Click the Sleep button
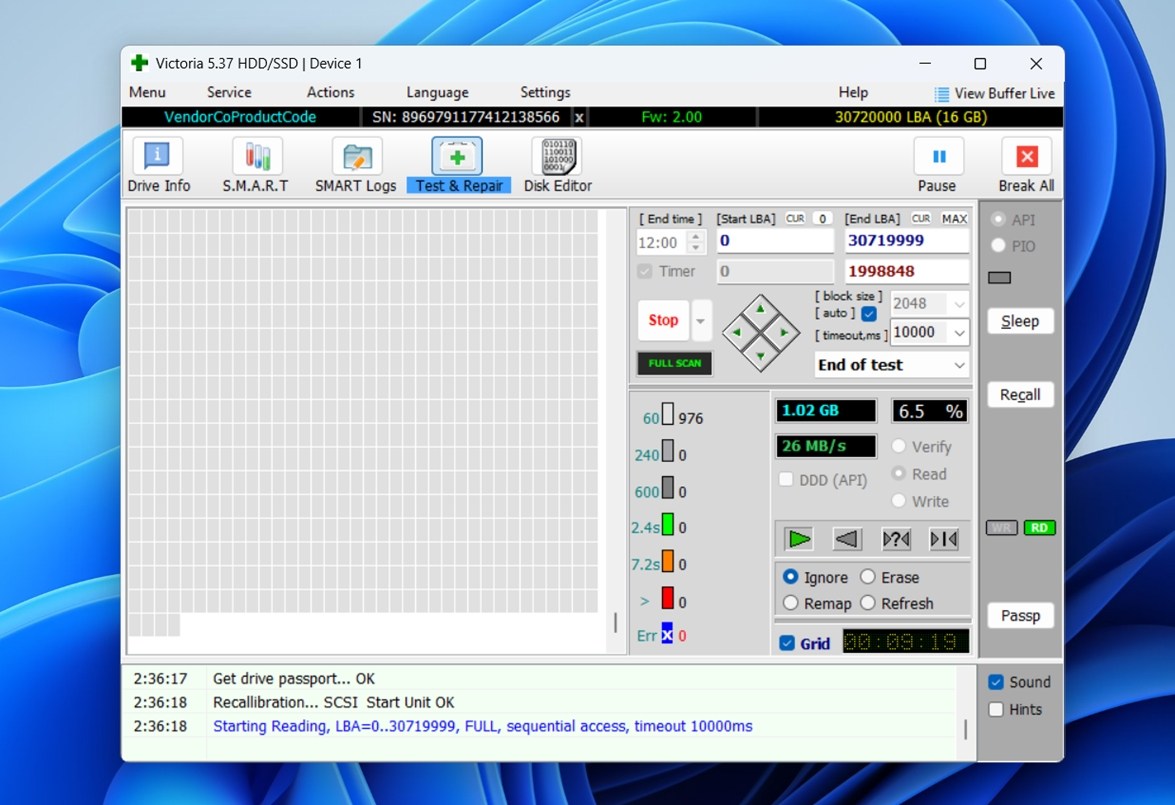The height and width of the screenshot is (805, 1175). pos(1020,321)
